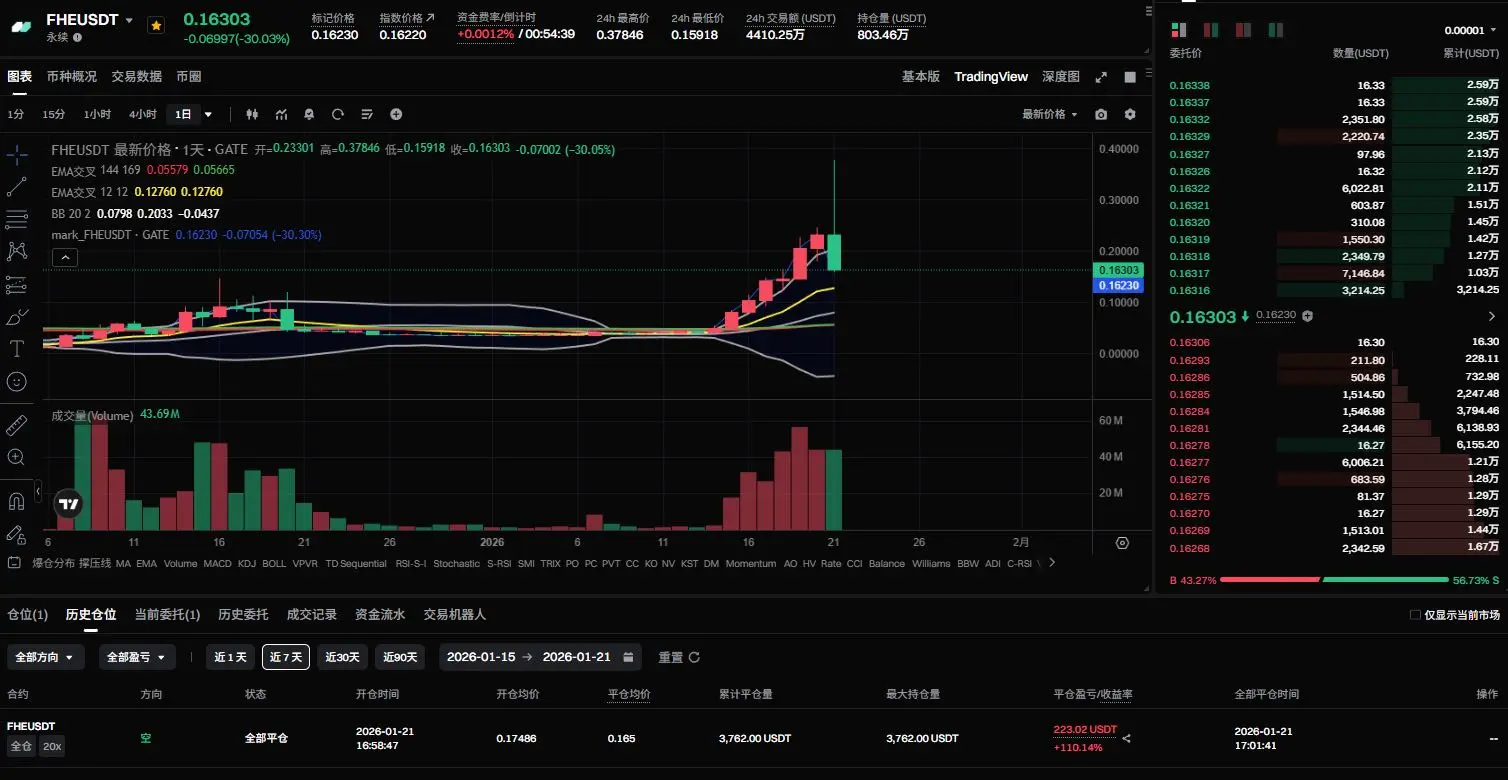Select the 4小时 timeframe

(143, 114)
